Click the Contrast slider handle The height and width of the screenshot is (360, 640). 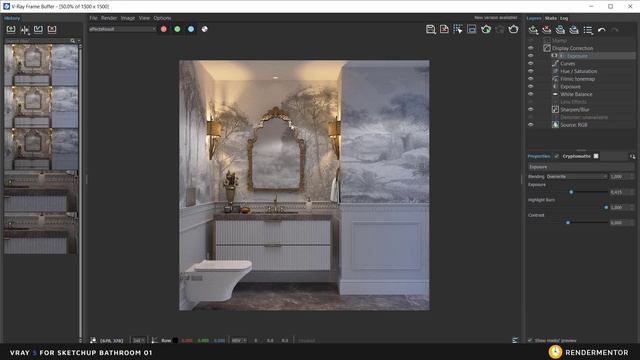click(568, 222)
